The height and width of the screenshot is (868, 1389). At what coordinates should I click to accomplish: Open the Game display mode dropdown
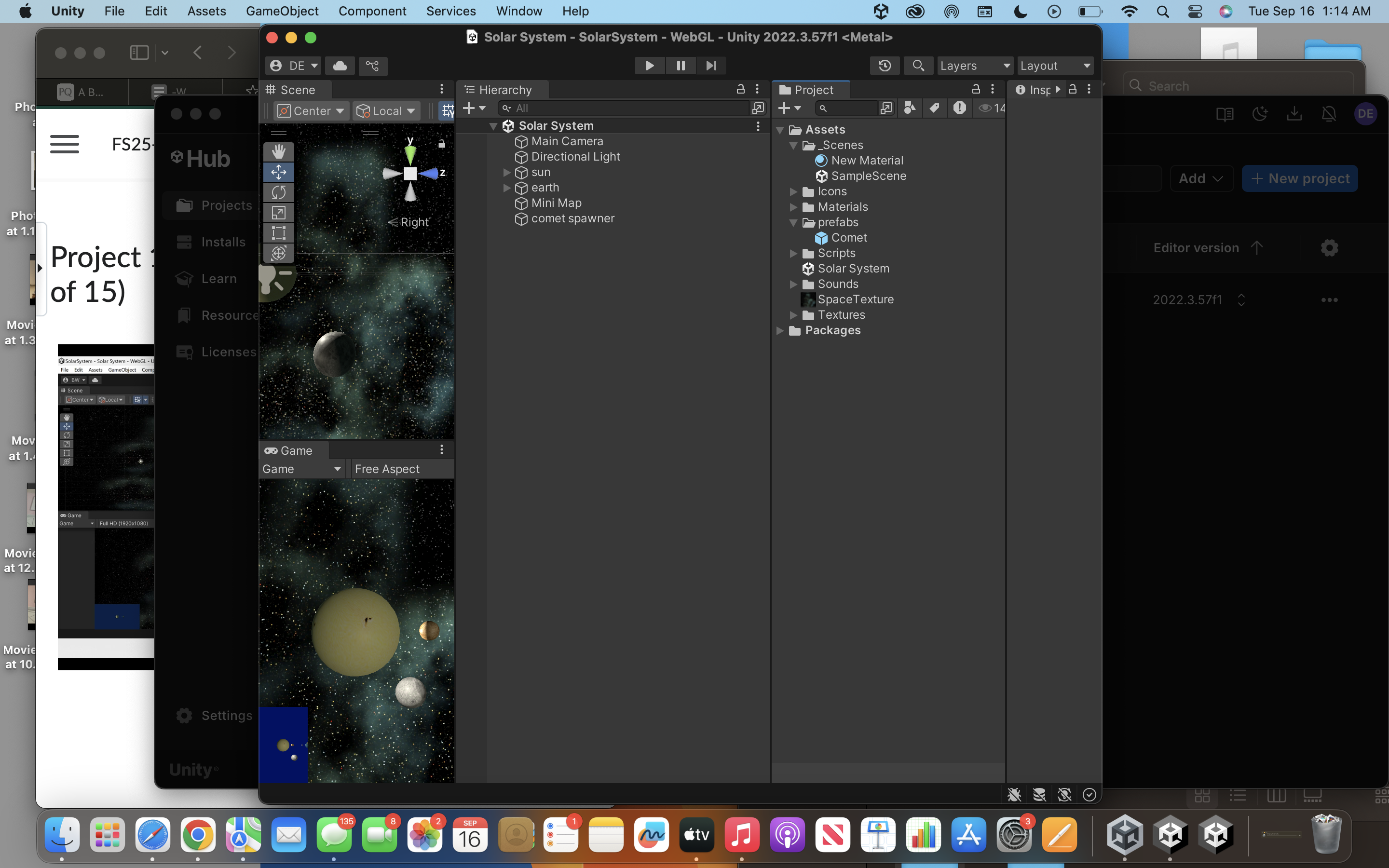tap(302, 469)
